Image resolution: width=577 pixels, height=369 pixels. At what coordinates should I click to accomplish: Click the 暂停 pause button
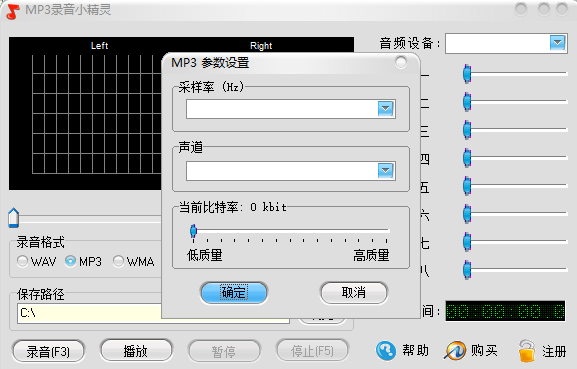tap(224, 352)
